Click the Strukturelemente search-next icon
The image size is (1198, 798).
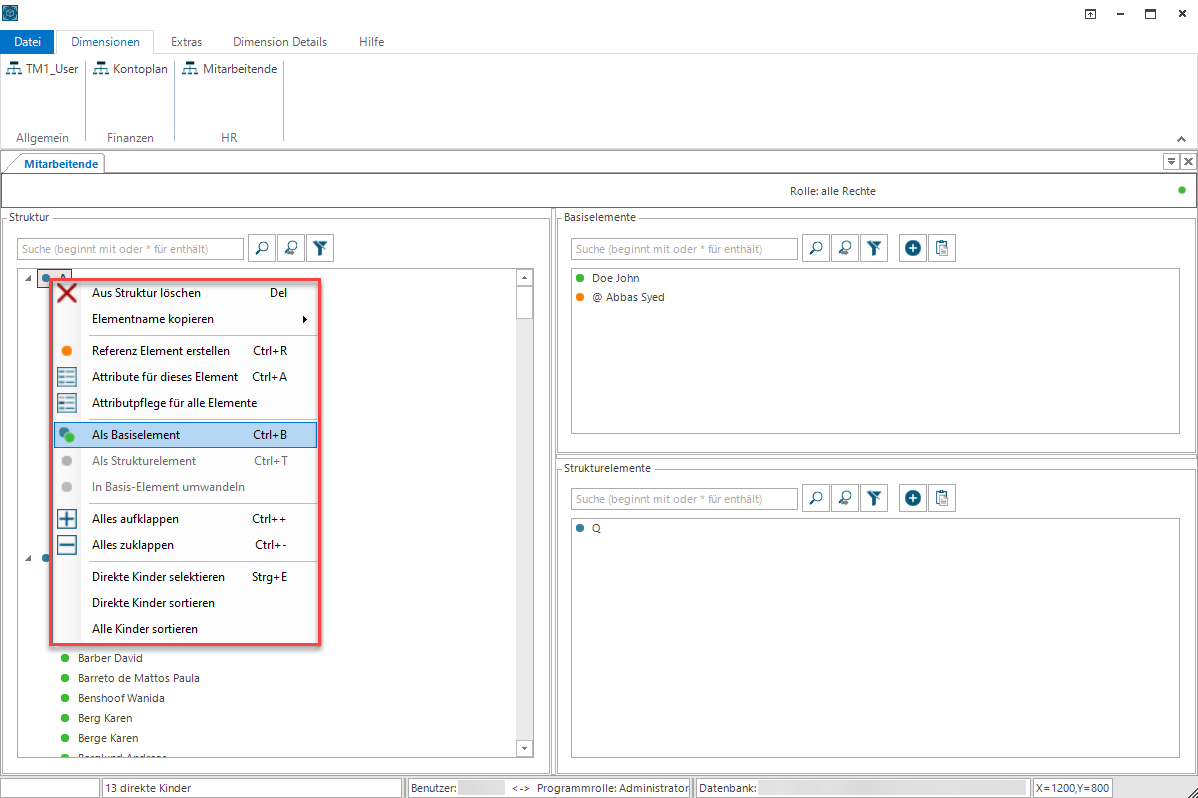pos(845,498)
